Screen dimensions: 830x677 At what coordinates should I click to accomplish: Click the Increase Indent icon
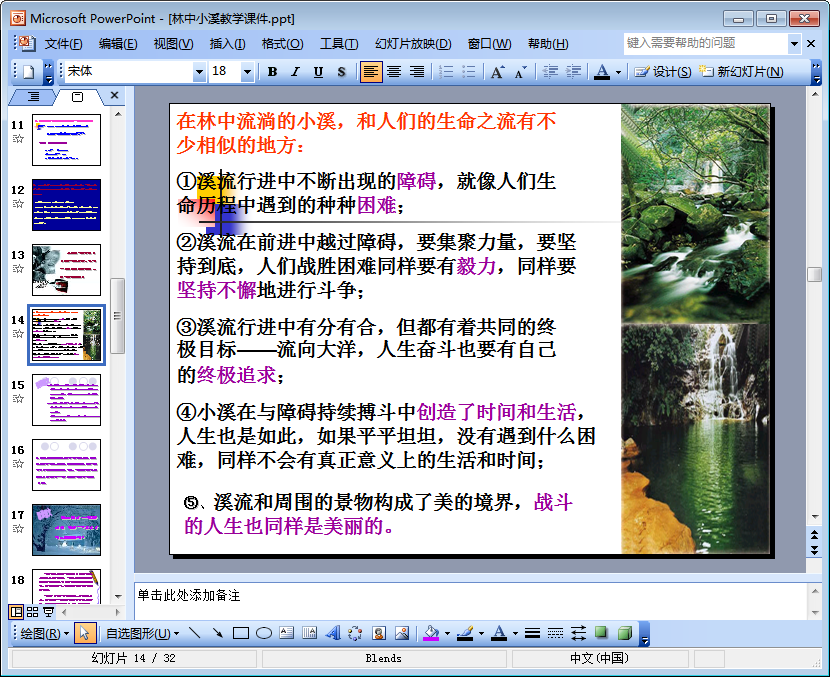[x=573, y=71]
